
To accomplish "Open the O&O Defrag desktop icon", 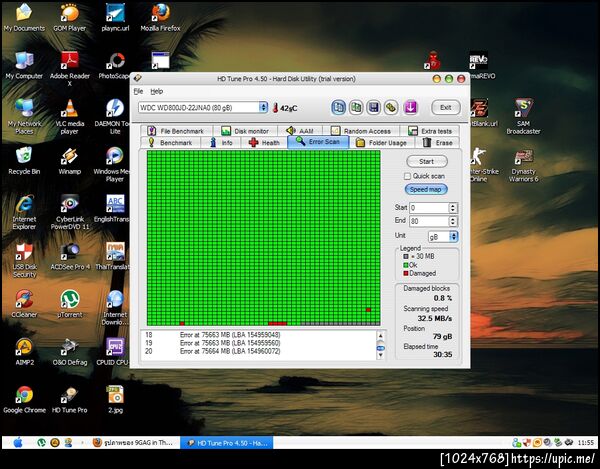I will pyautogui.click(x=70, y=352).
